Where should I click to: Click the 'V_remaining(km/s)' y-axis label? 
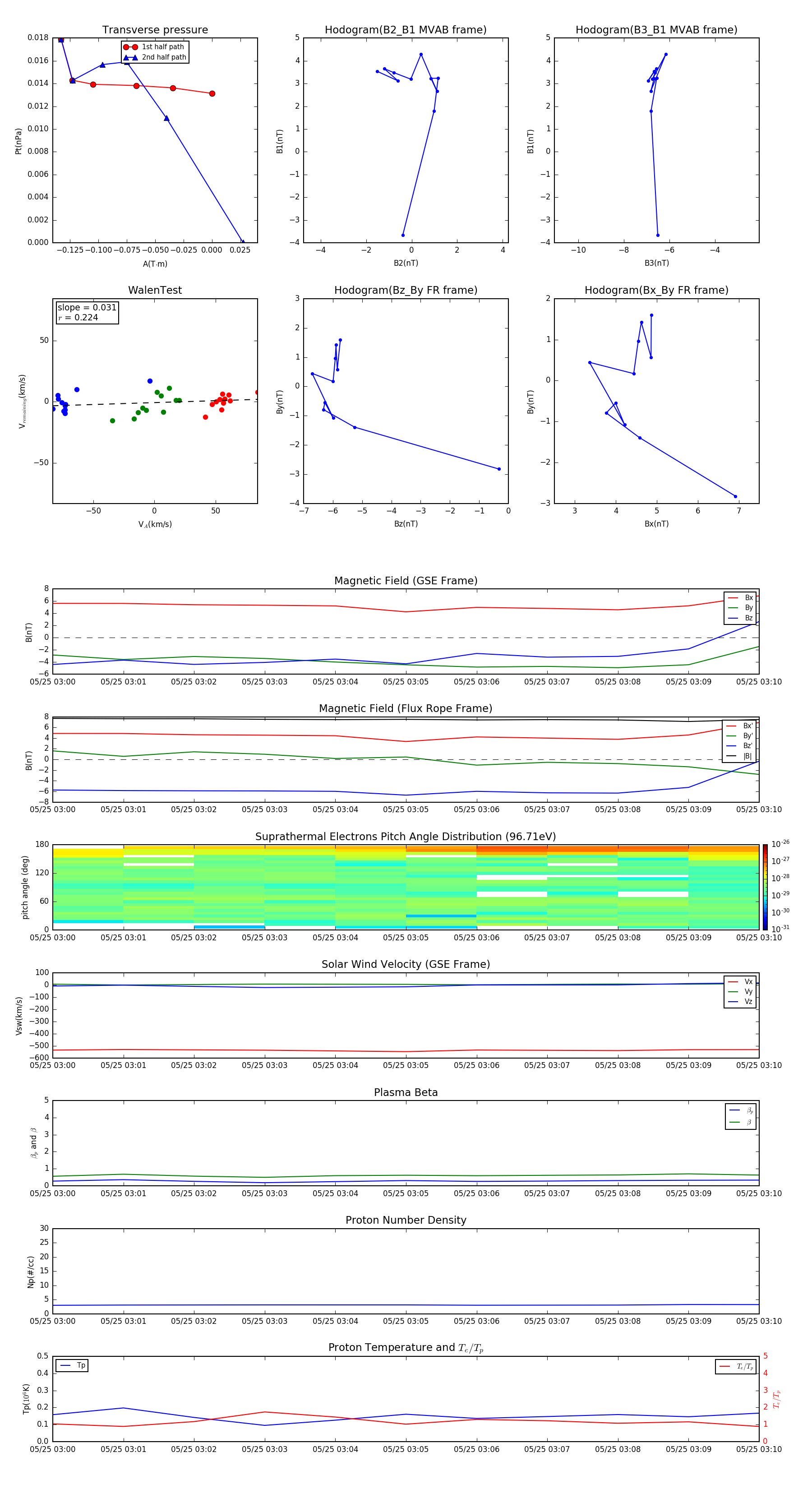pos(22,401)
